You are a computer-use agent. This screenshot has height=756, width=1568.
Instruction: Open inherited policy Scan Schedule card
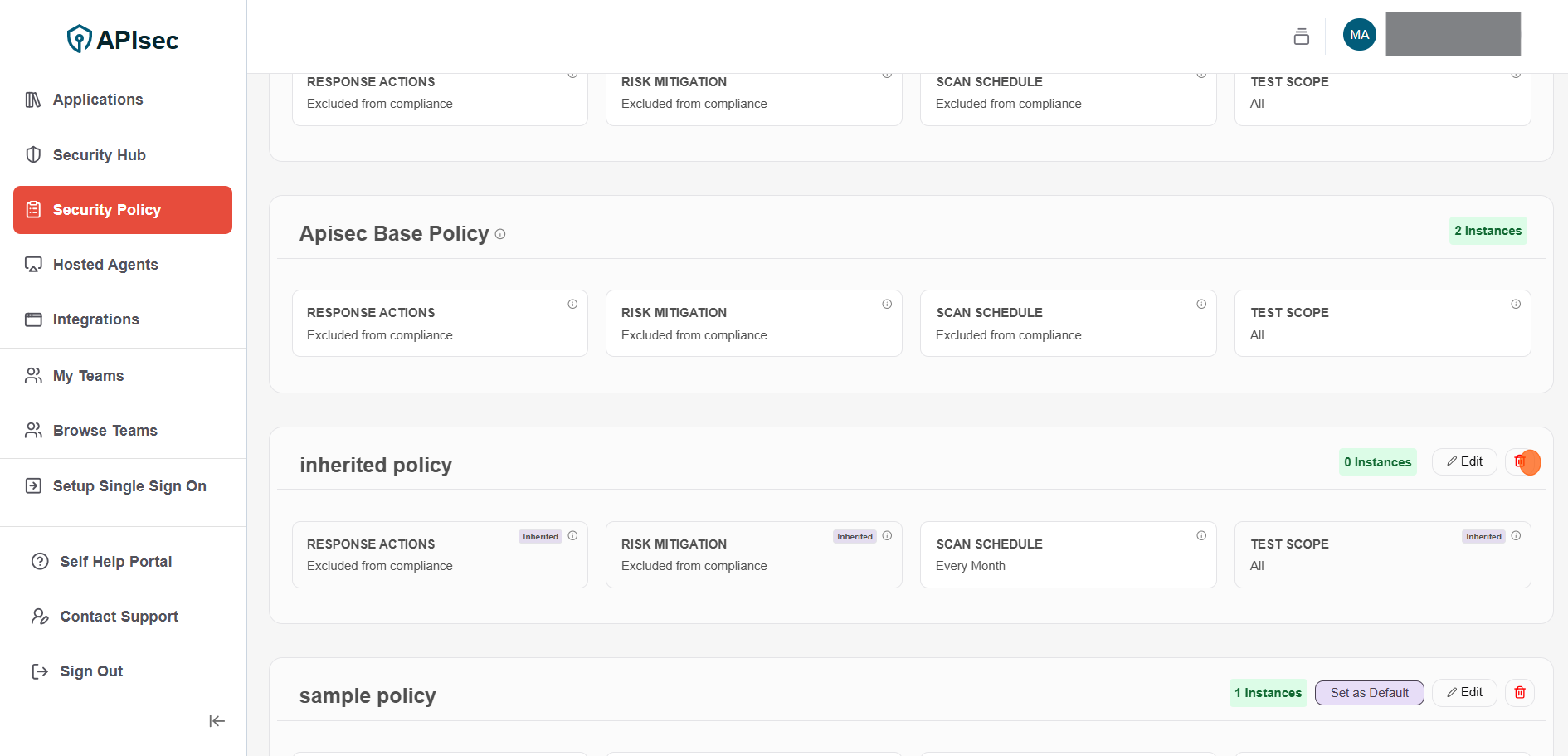tap(1067, 555)
